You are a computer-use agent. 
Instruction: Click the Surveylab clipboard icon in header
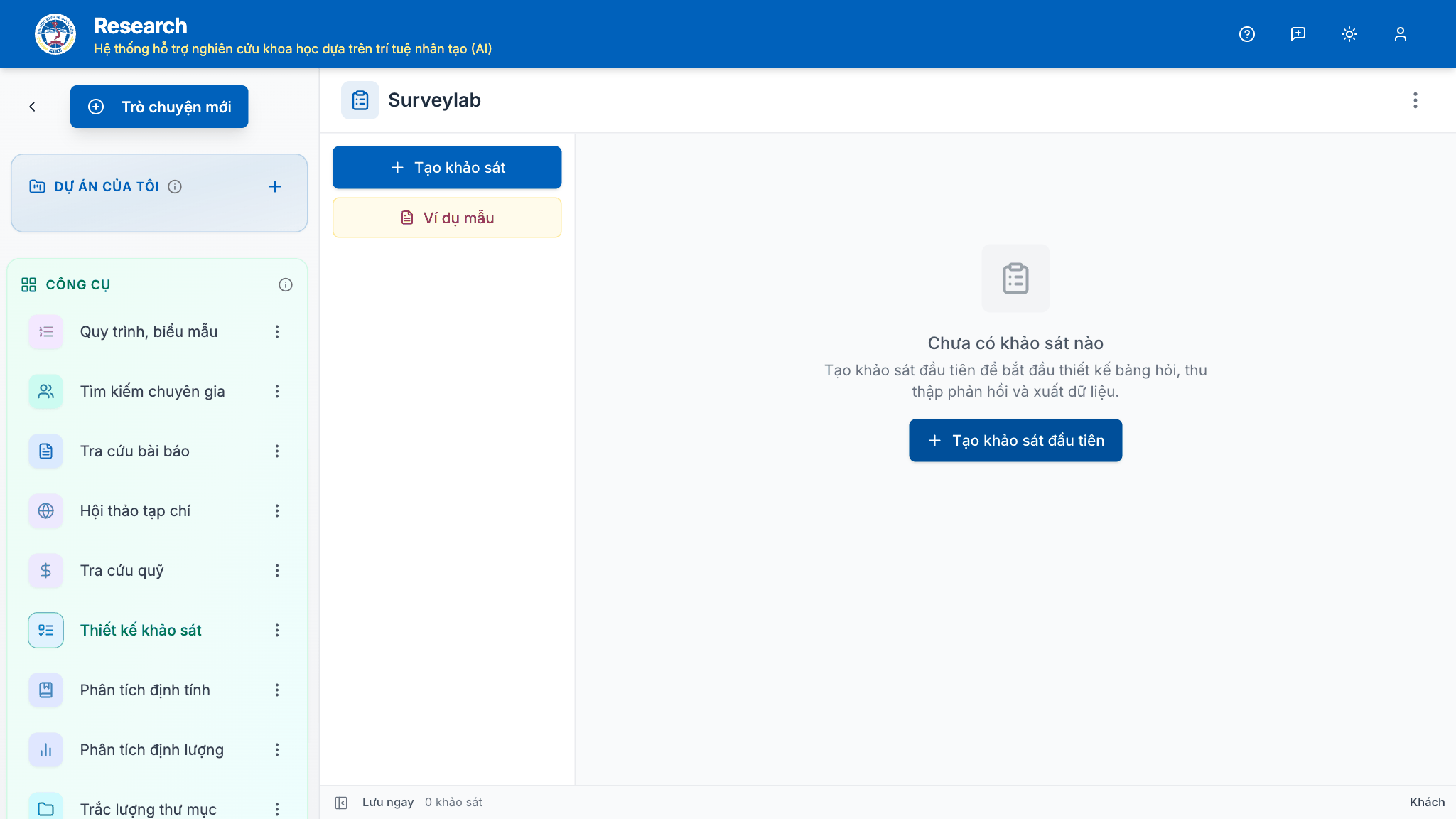pos(360,100)
